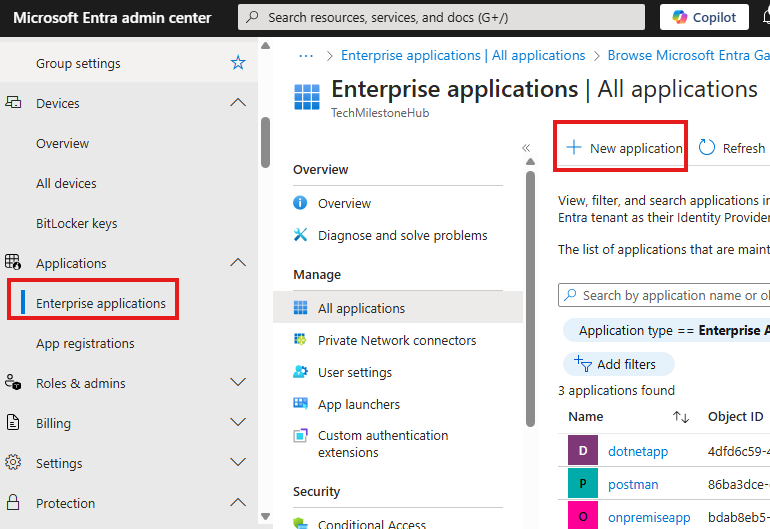Screen dimensions: 770x529
Task: Select All applications in Manage menu
Action: tap(361, 308)
